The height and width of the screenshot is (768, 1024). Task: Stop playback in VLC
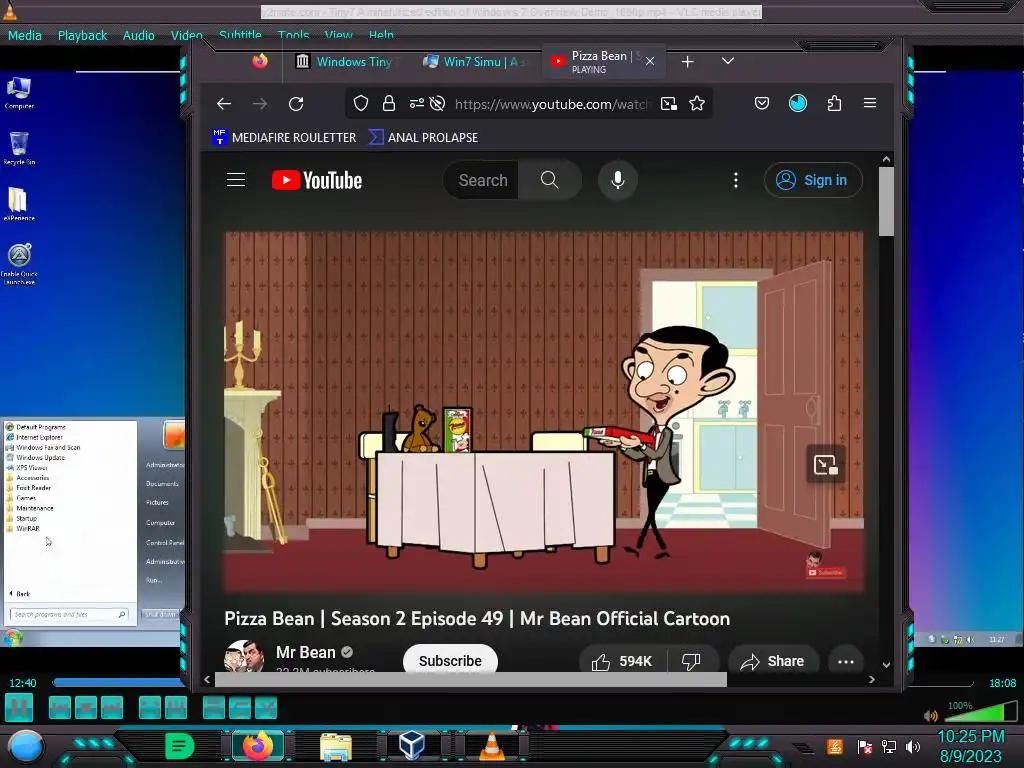pos(86,708)
